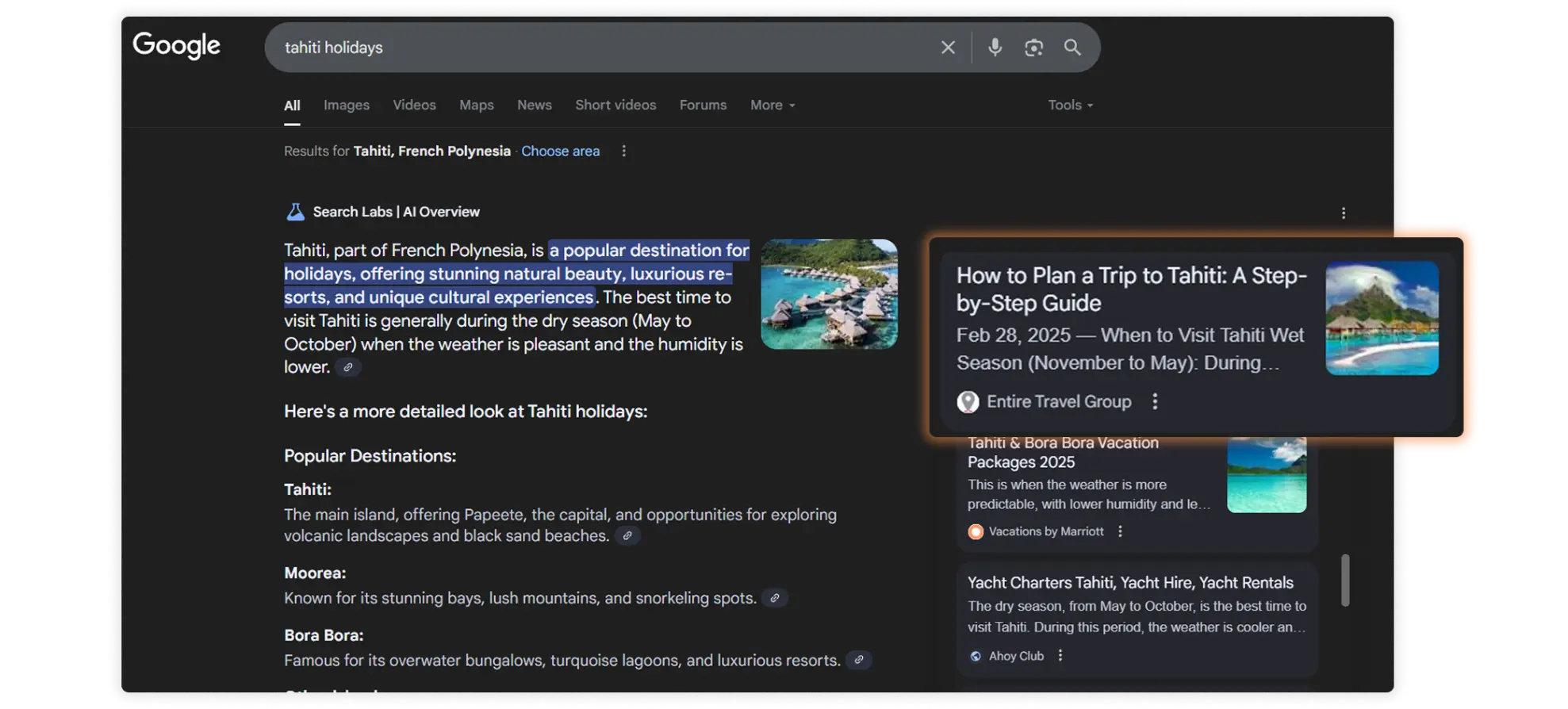Expand the More search filters dropdown
Image resolution: width=1568 pixels, height=709 pixels.
tap(772, 105)
